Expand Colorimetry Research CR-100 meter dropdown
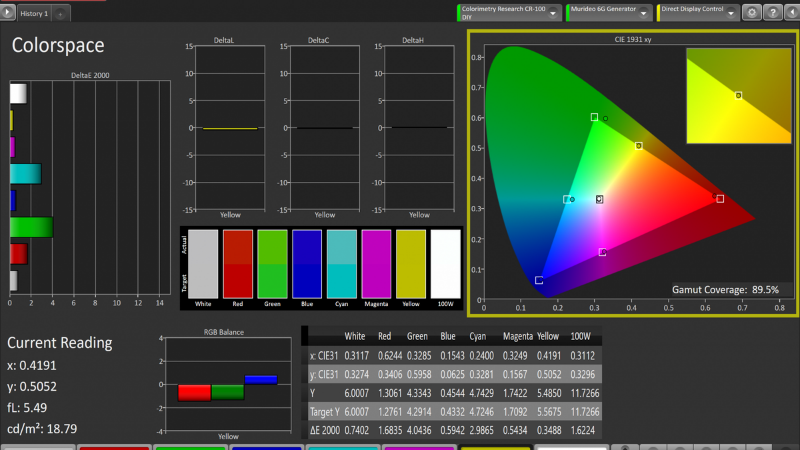Image resolution: width=800 pixels, height=450 pixels. (553, 13)
